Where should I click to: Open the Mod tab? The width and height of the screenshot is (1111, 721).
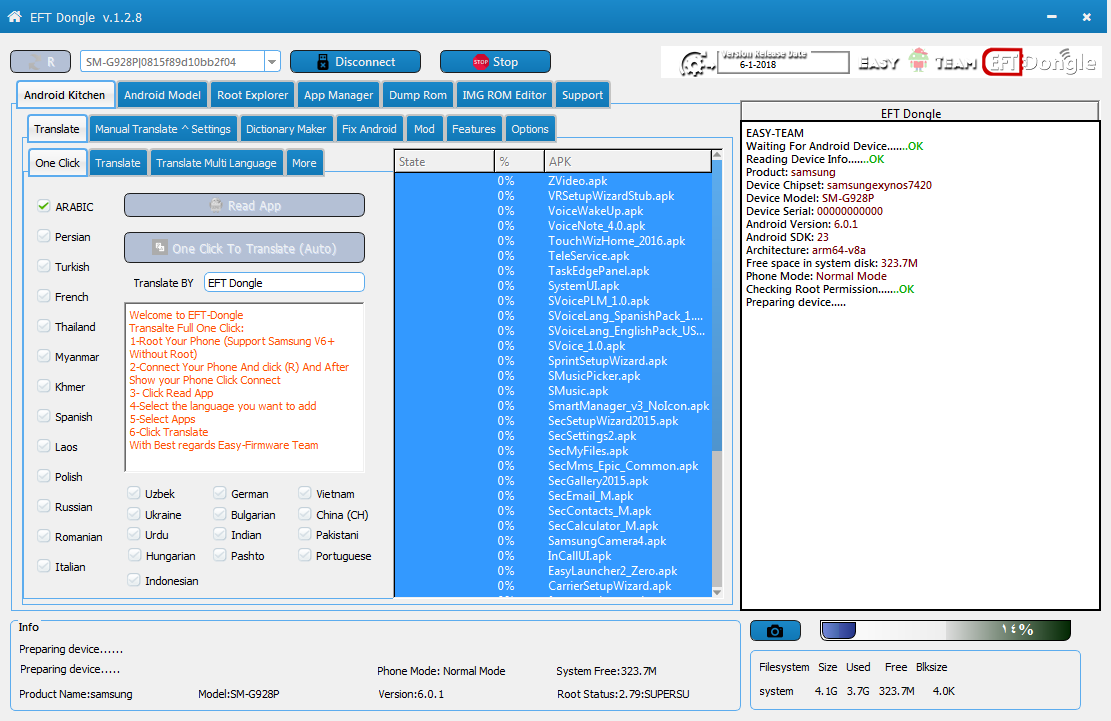point(424,129)
